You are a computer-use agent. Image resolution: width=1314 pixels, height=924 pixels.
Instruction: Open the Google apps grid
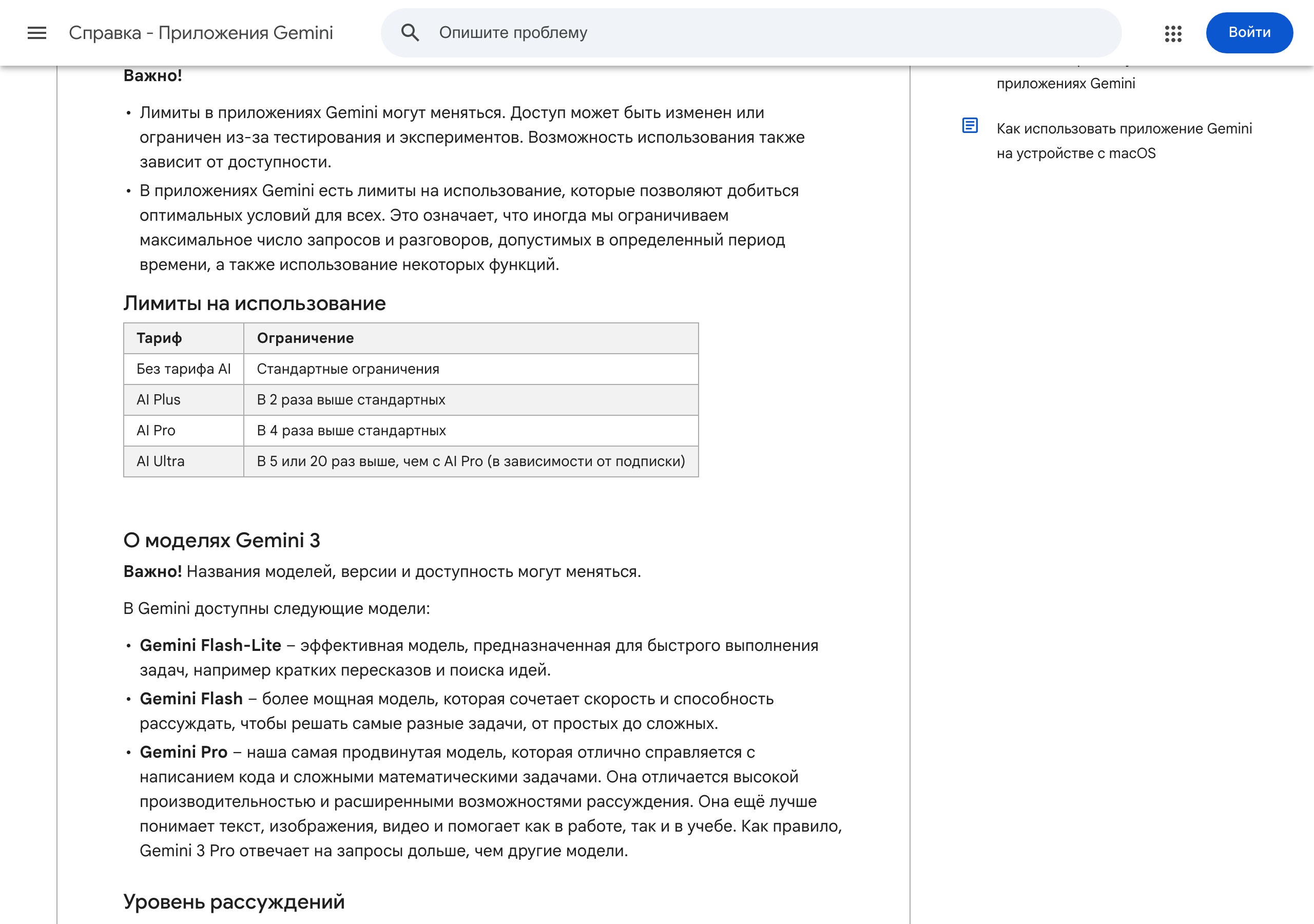pyautogui.click(x=1173, y=33)
